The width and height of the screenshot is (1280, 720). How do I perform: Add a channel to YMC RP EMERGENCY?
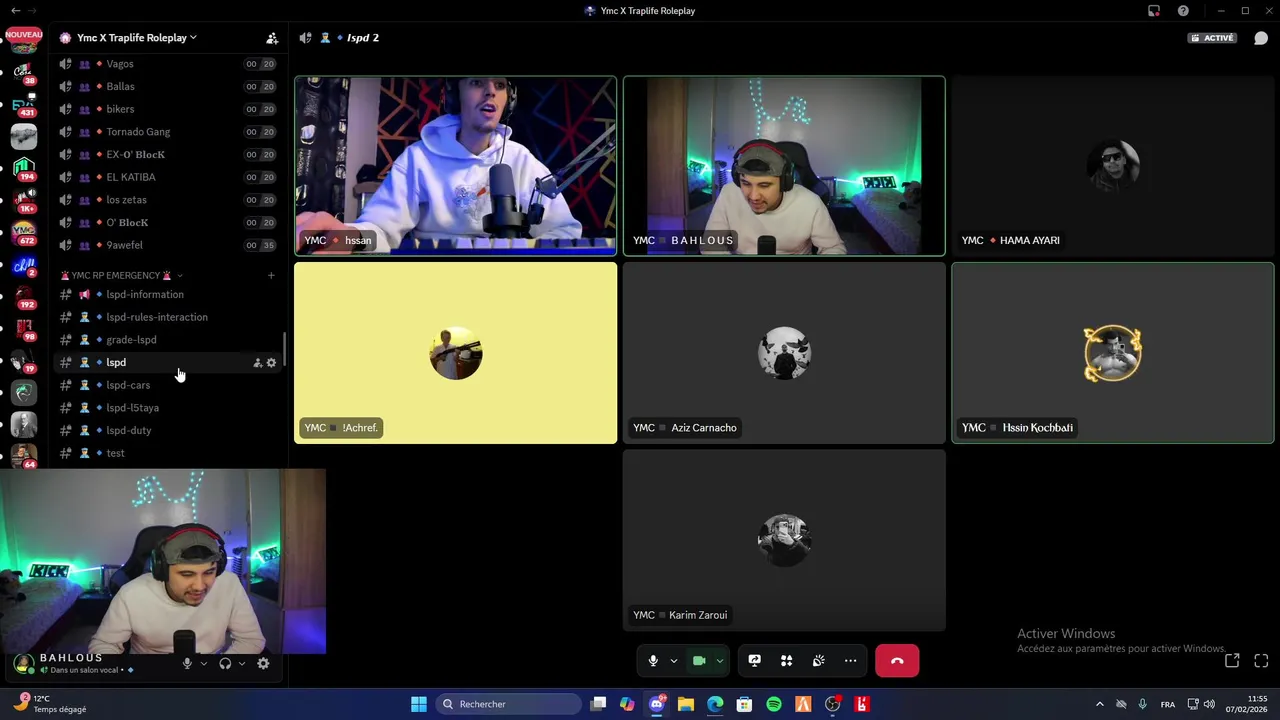click(x=271, y=275)
